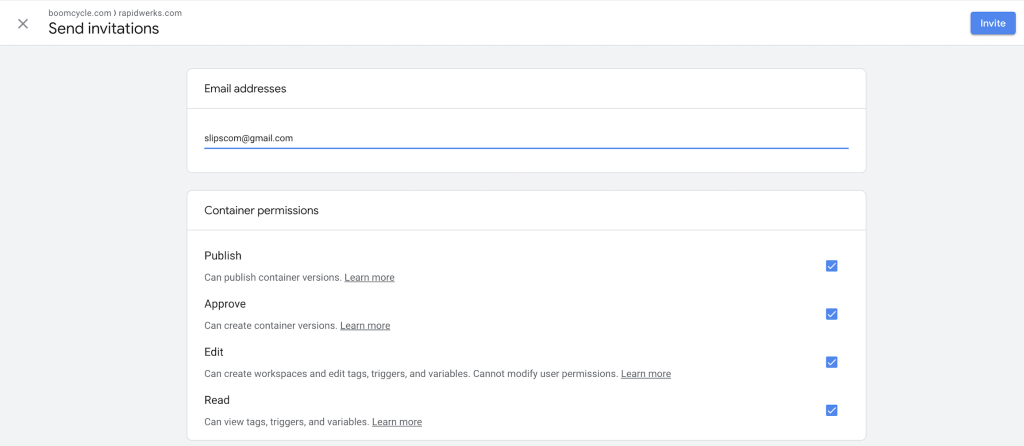Select boomcycle.com in the breadcrumb
Screen dimensions: 1024x446
pyautogui.click(x=80, y=12)
